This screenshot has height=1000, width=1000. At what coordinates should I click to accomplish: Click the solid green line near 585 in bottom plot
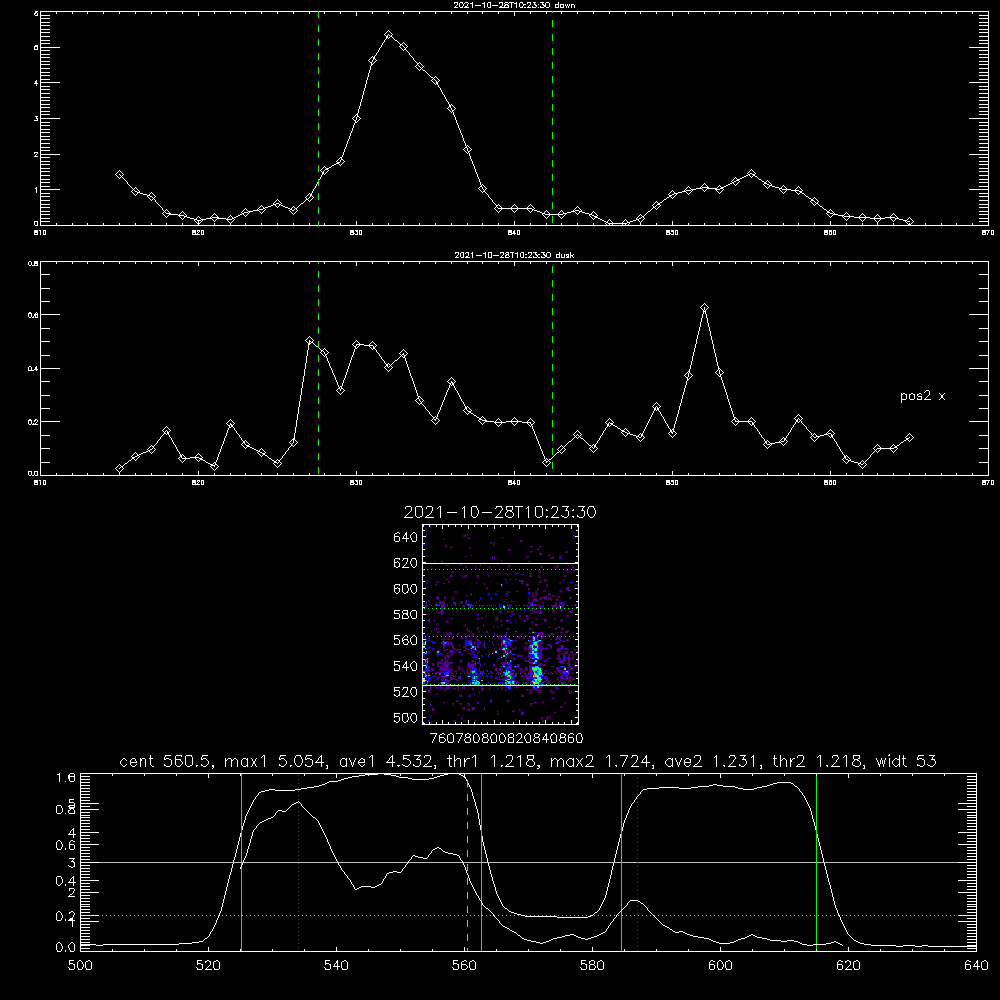pyautogui.click(x=621, y=862)
